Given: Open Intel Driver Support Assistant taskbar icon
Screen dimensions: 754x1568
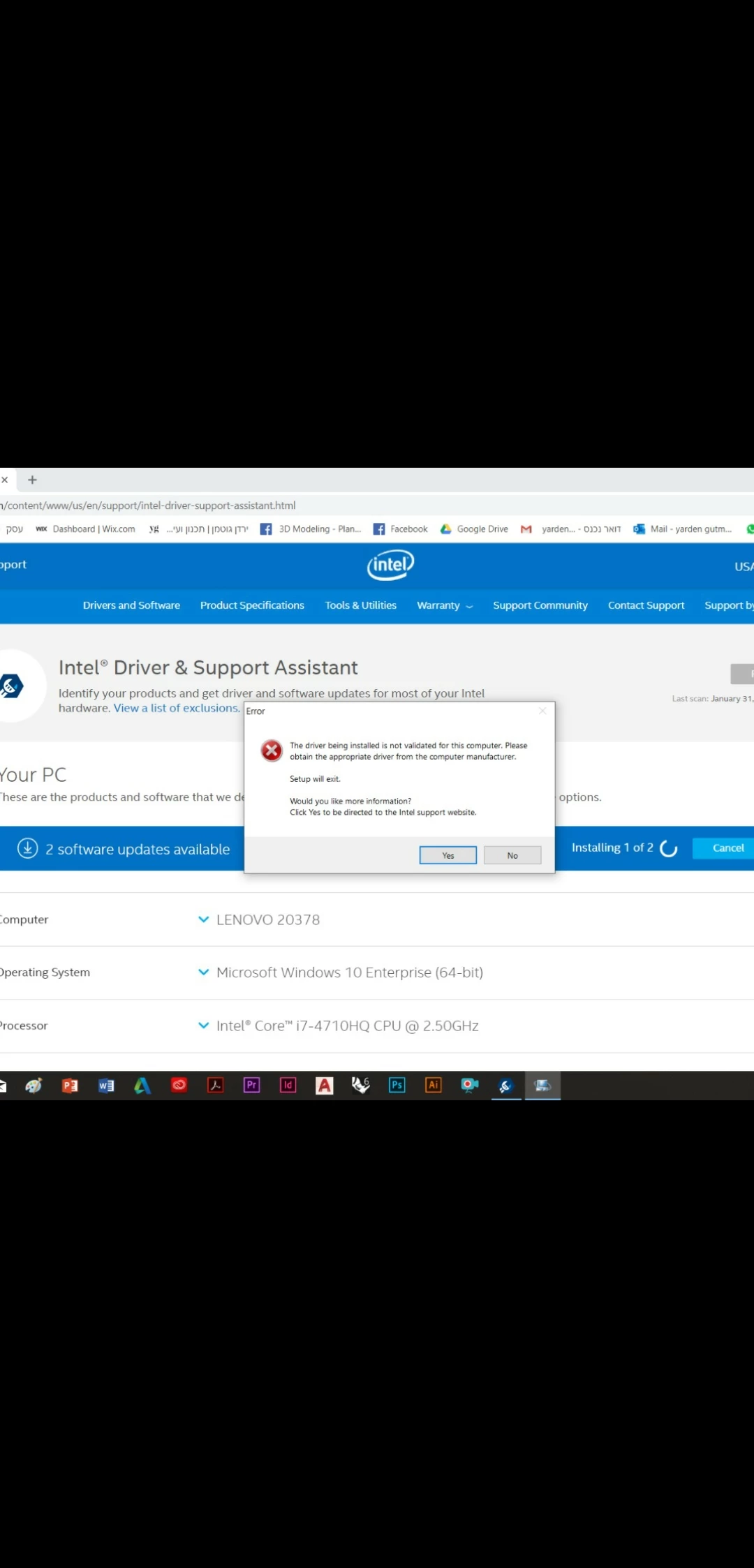Looking at the screenshot, I should pos(506,1086).
